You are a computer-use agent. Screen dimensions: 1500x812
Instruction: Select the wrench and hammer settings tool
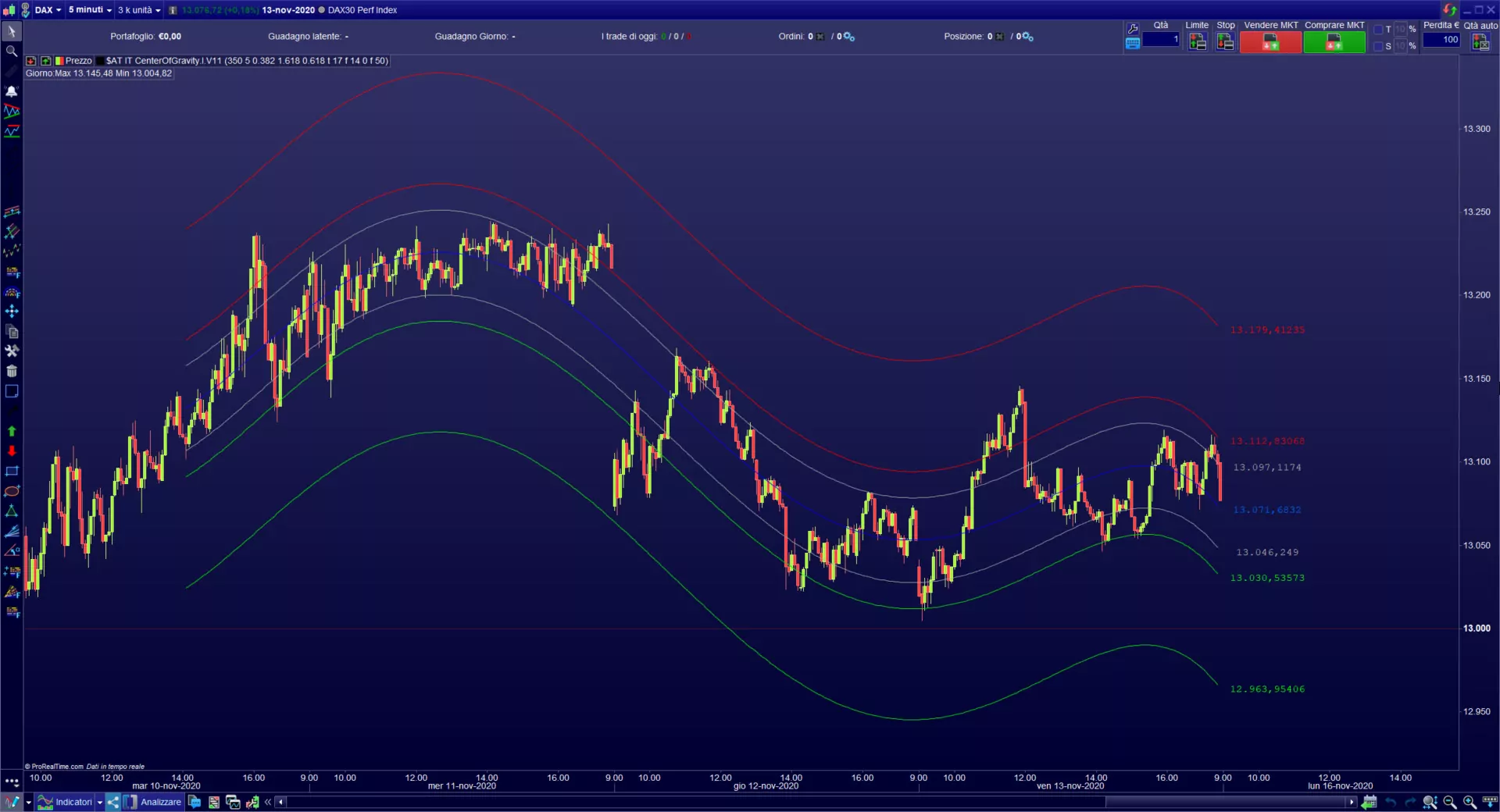12,351
